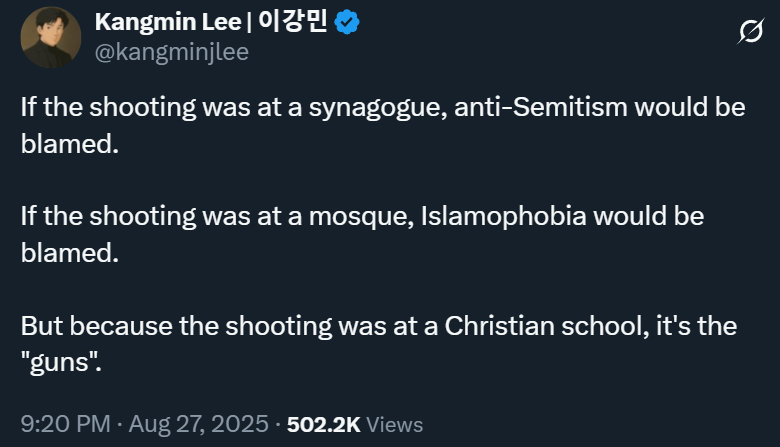780x447 pixels.
Task: Click the quoted word "guns"
Action: point(62,362)
